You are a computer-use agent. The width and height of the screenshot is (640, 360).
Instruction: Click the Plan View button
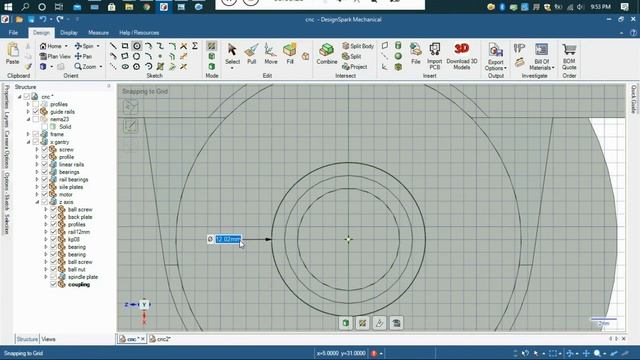pos(55,56)
